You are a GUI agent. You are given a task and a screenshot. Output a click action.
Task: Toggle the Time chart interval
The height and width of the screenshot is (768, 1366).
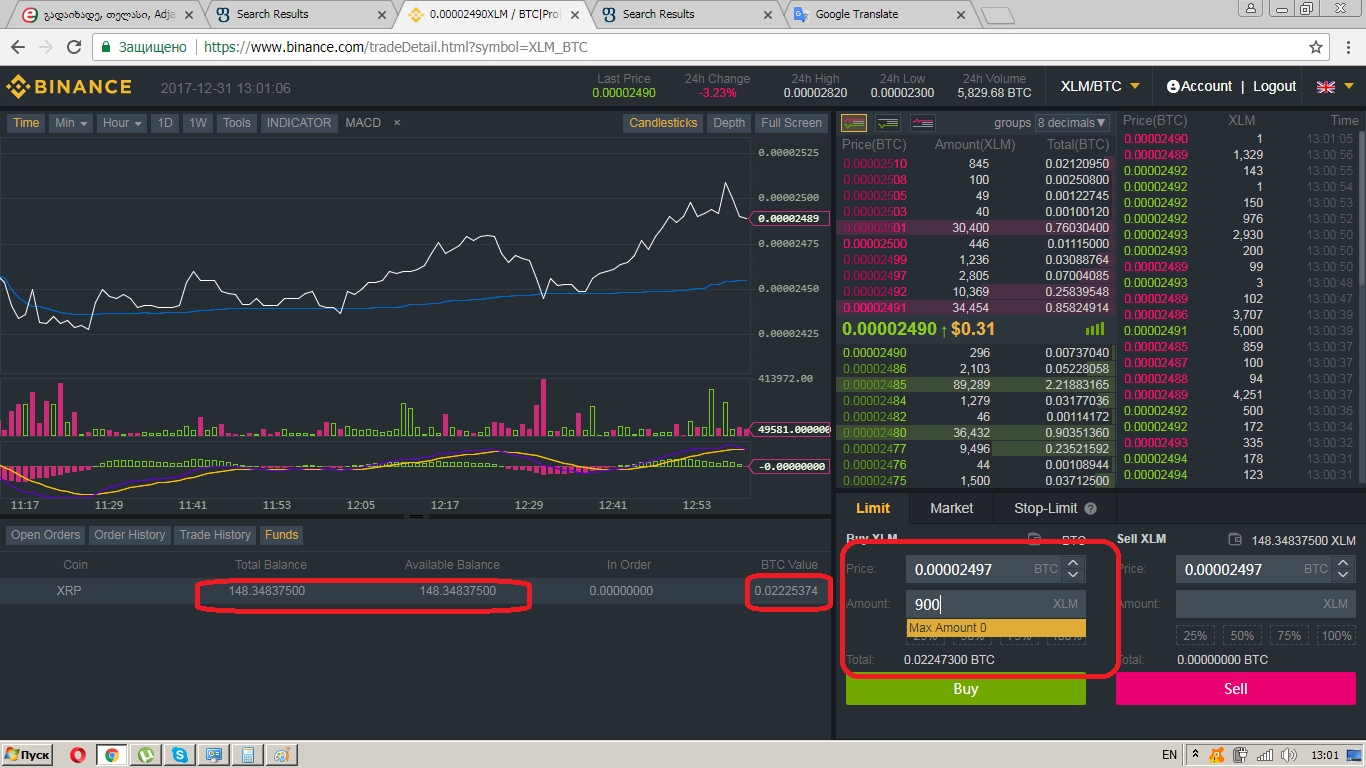pos(26,123)
